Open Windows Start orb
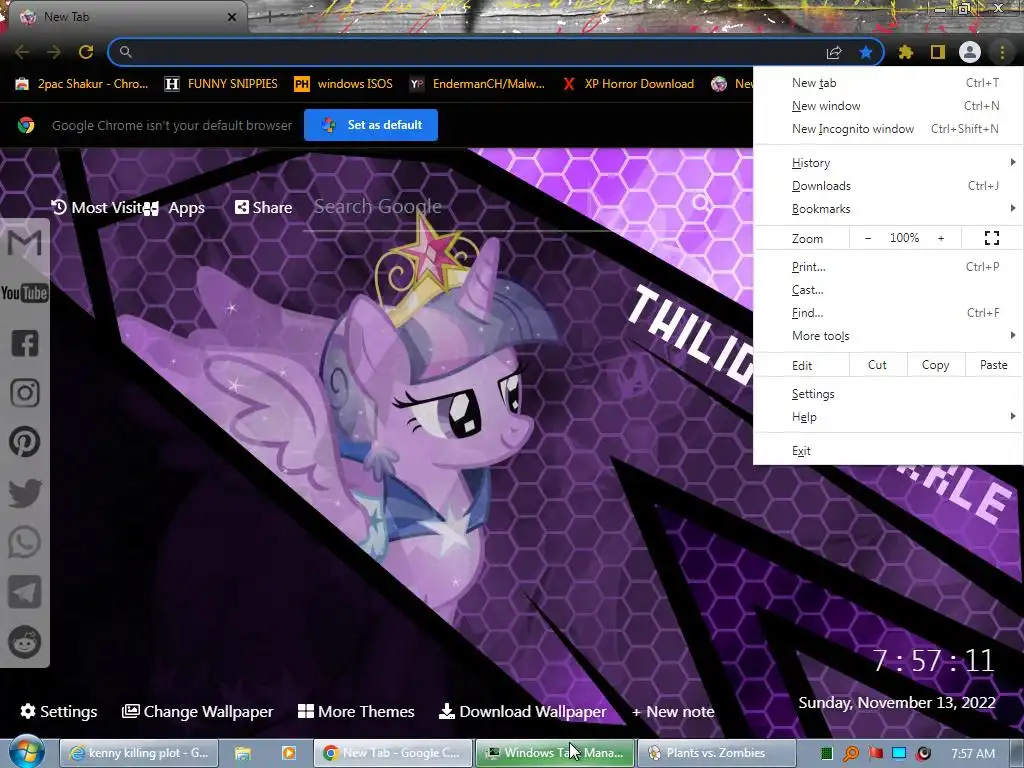This screenshot has width=1024, height=768. coord(26,752)
